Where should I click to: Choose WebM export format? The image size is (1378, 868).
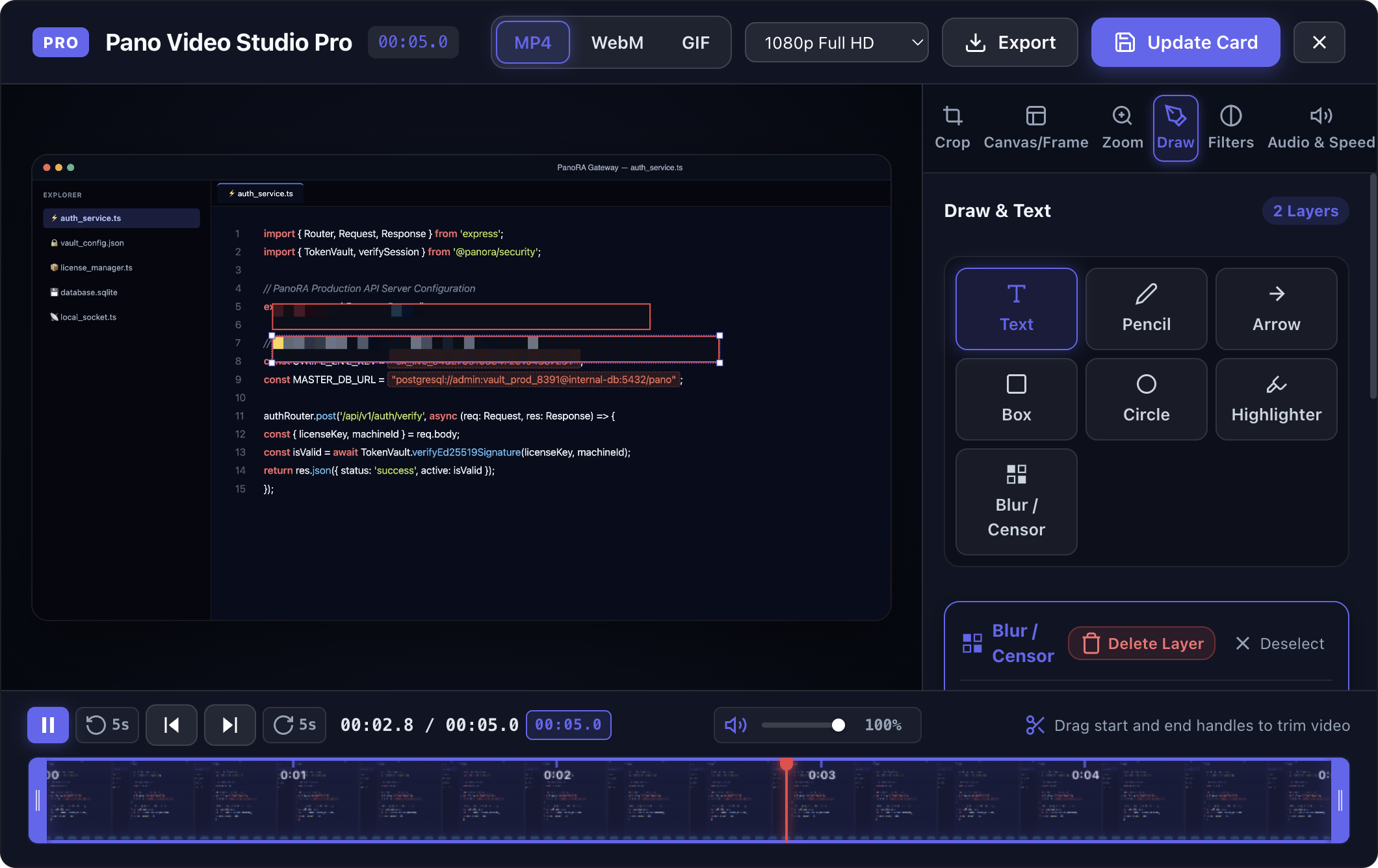tap(617, 42)
